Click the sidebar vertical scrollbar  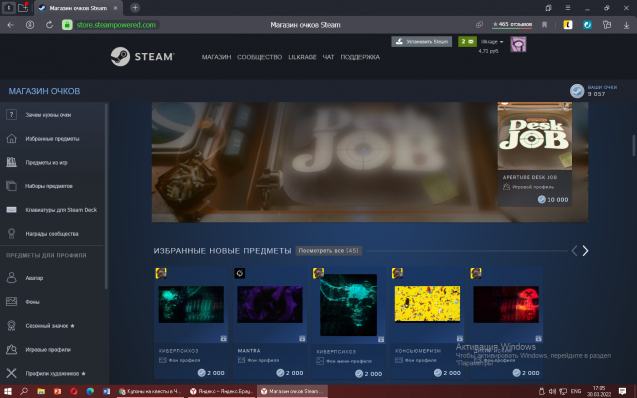(106, 197)
